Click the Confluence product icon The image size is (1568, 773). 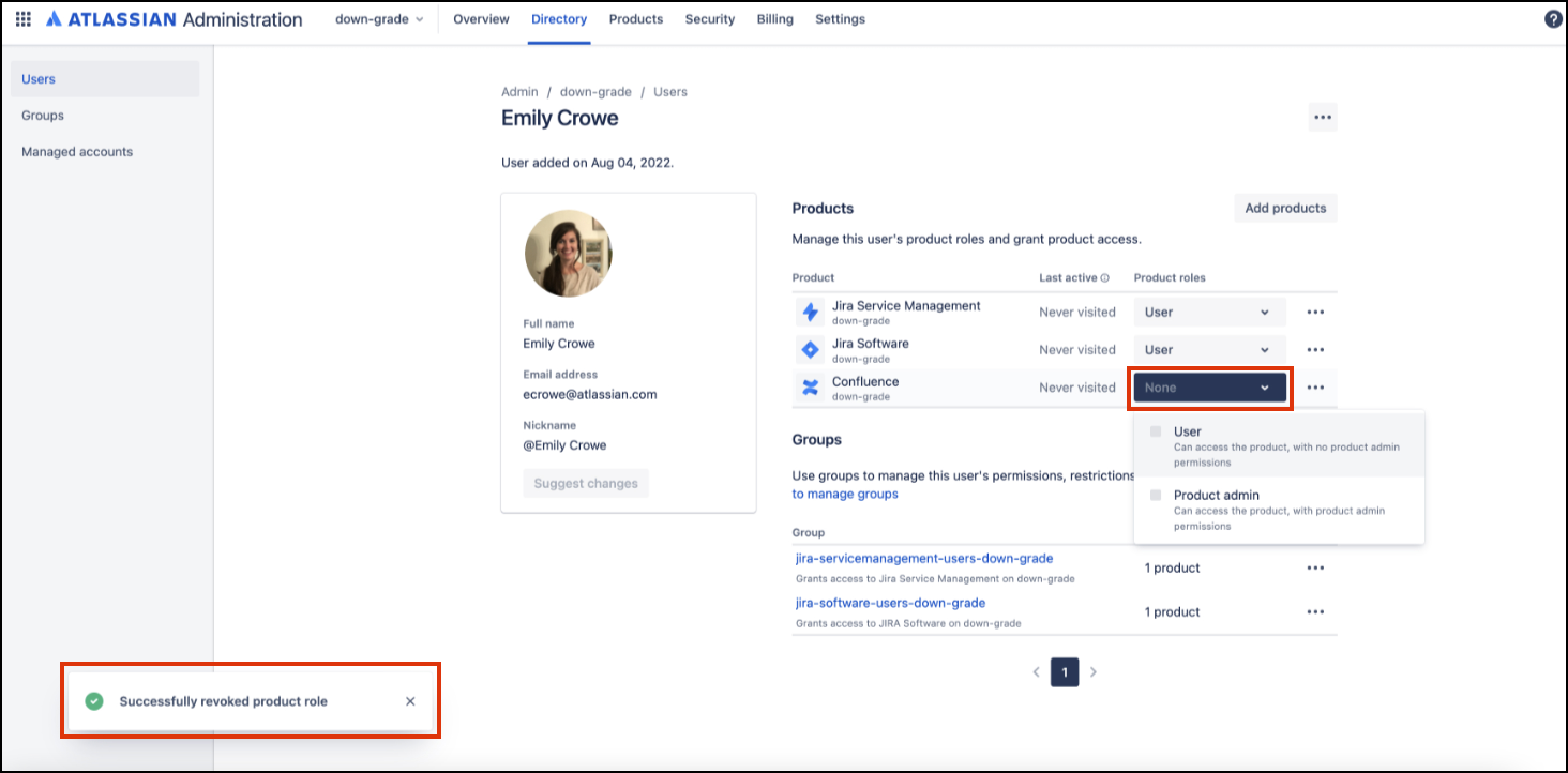810,388
